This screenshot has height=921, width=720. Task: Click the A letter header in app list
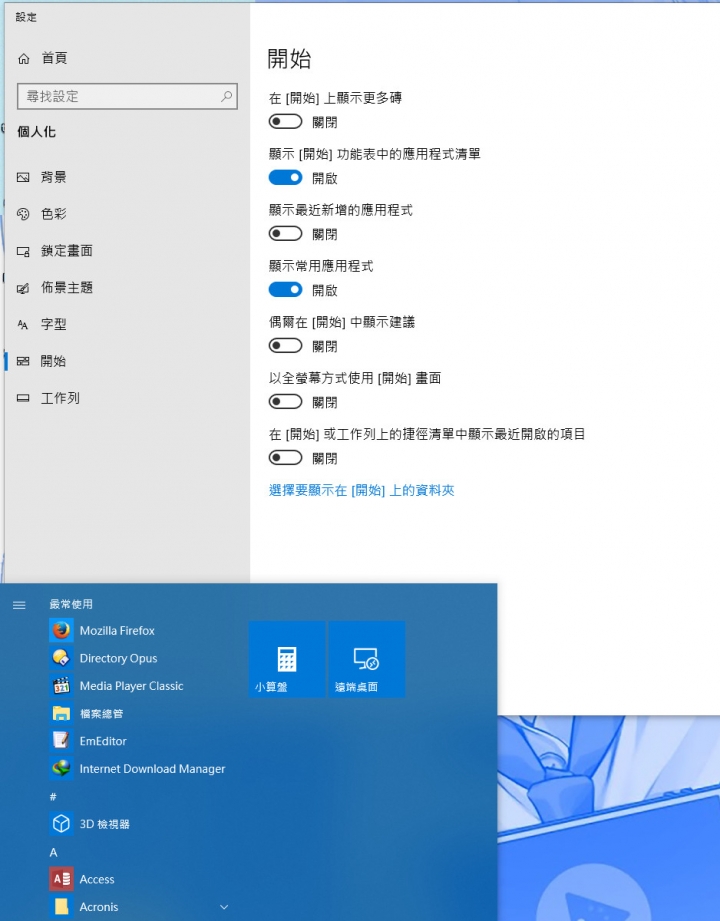(x=53, y=852)
